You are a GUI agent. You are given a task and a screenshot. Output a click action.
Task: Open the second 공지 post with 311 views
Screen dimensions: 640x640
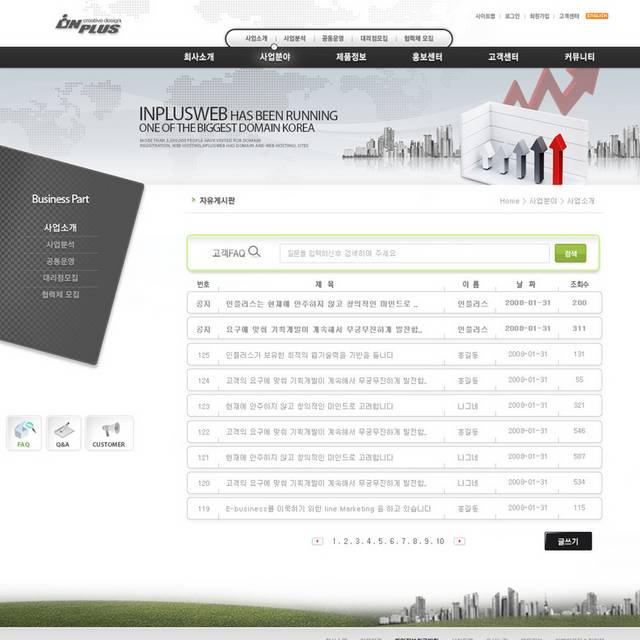[x=324, y=329]
